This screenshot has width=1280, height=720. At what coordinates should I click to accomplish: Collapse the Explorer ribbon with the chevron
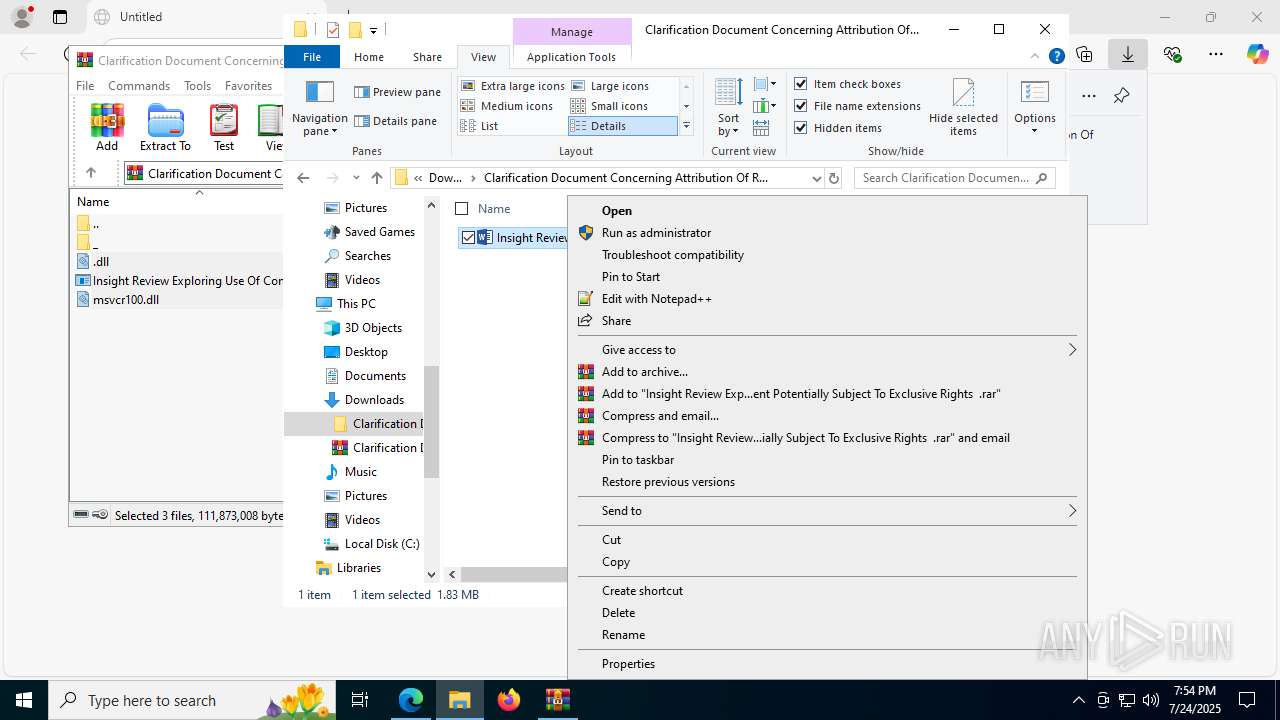coord(1036,57)
